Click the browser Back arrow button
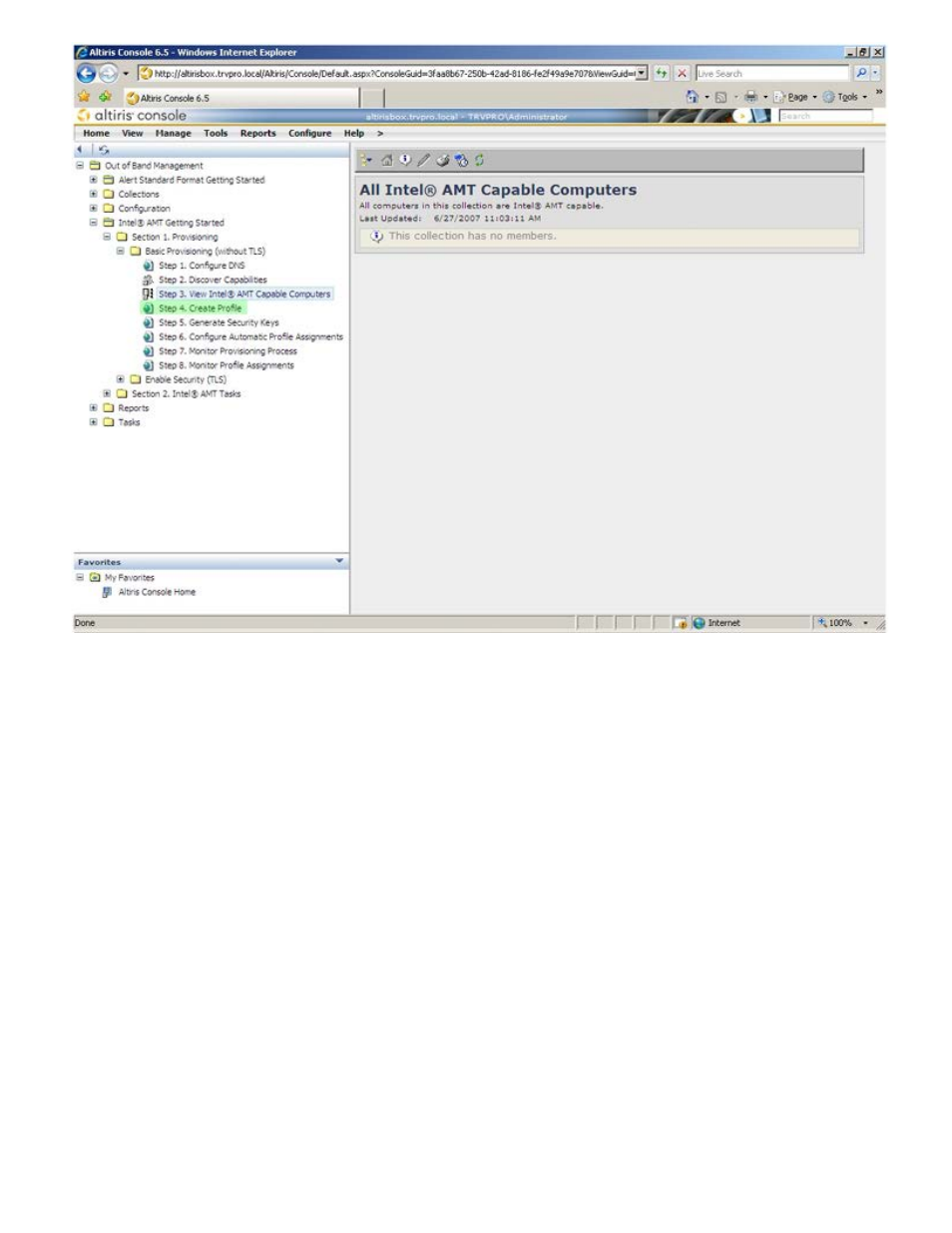 [87, 73]
